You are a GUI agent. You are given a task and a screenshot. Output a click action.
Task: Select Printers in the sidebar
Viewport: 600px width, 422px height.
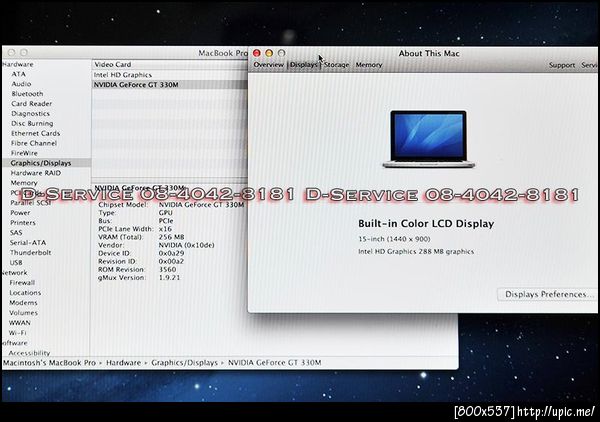click(x=23, y=223)
